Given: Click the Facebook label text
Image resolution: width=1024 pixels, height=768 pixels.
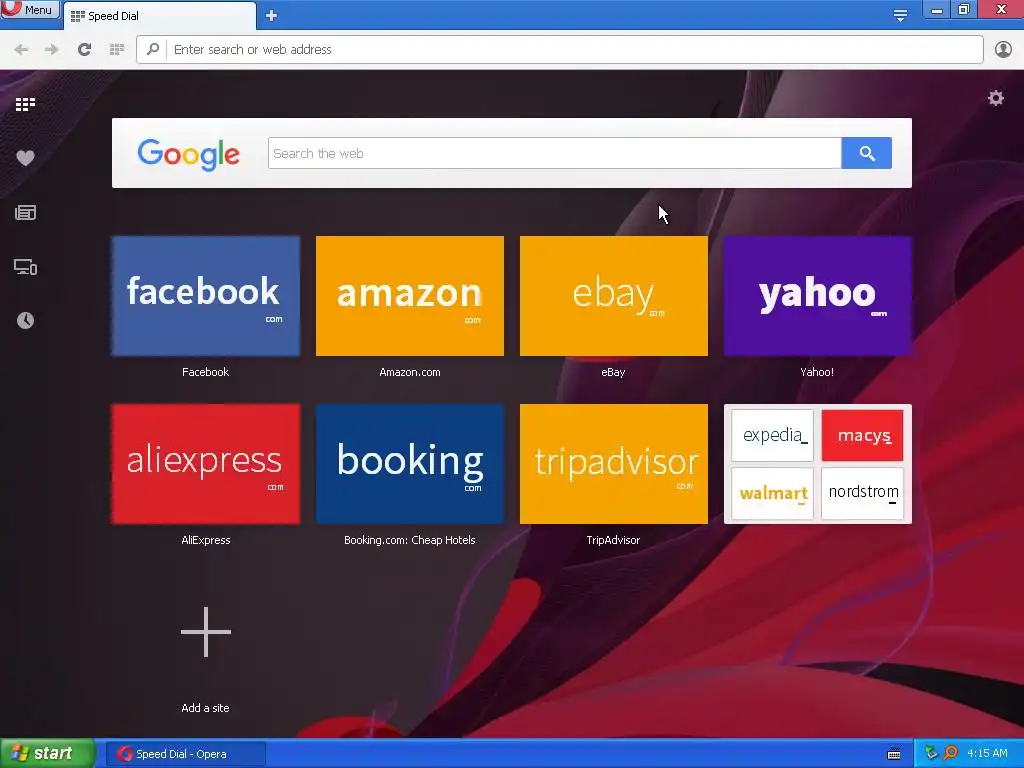Looking at the screenshot, I should pos(206,372).
